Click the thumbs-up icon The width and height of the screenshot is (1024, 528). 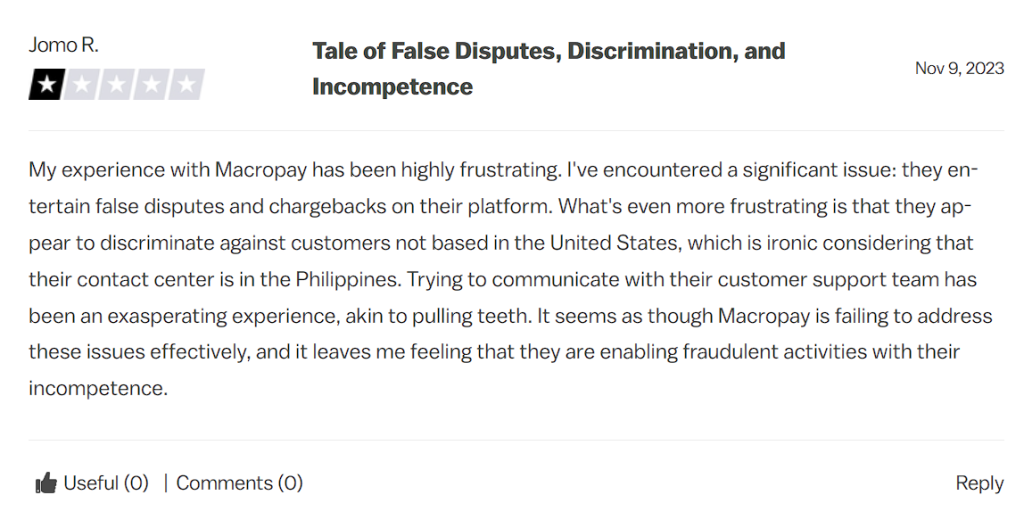(x=46, y=484)
